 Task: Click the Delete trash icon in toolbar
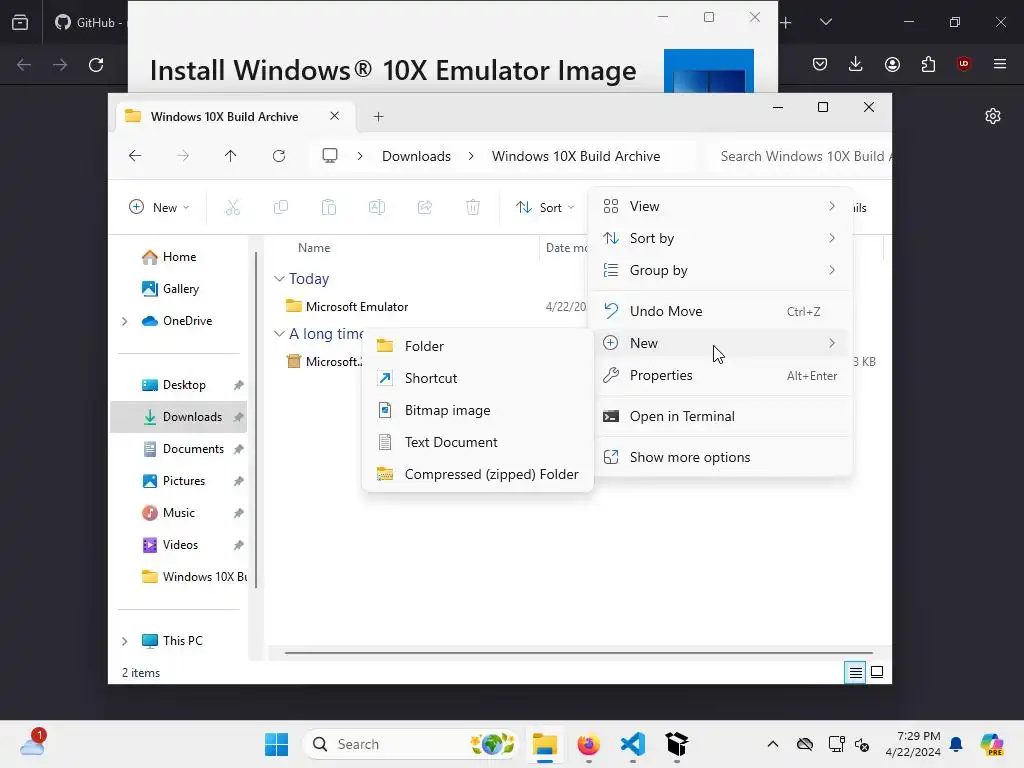[x=473, y=208]
